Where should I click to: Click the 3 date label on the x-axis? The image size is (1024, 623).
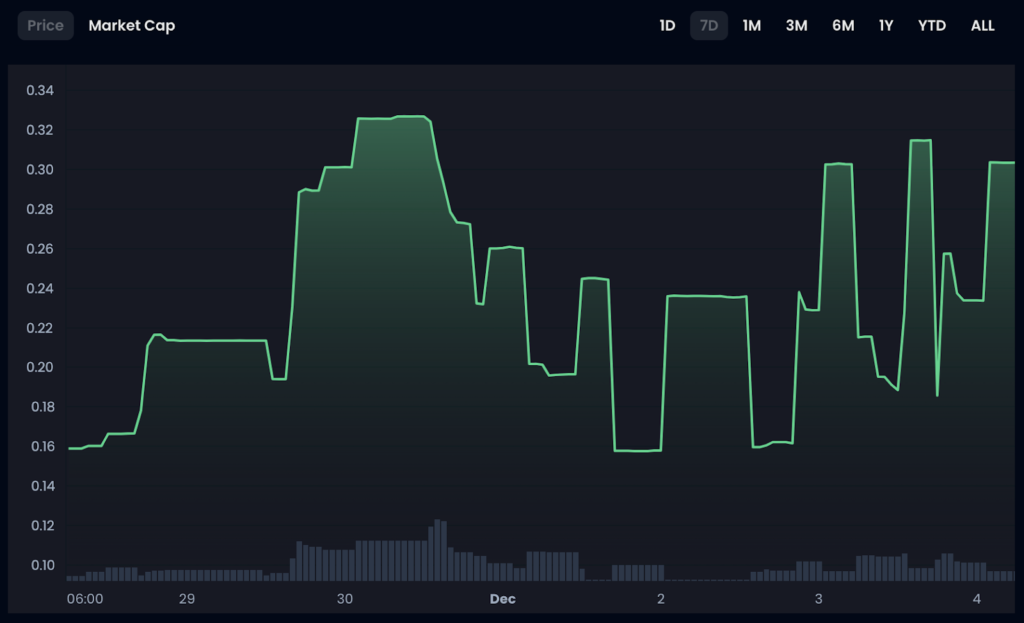click(x=819, y=599)
